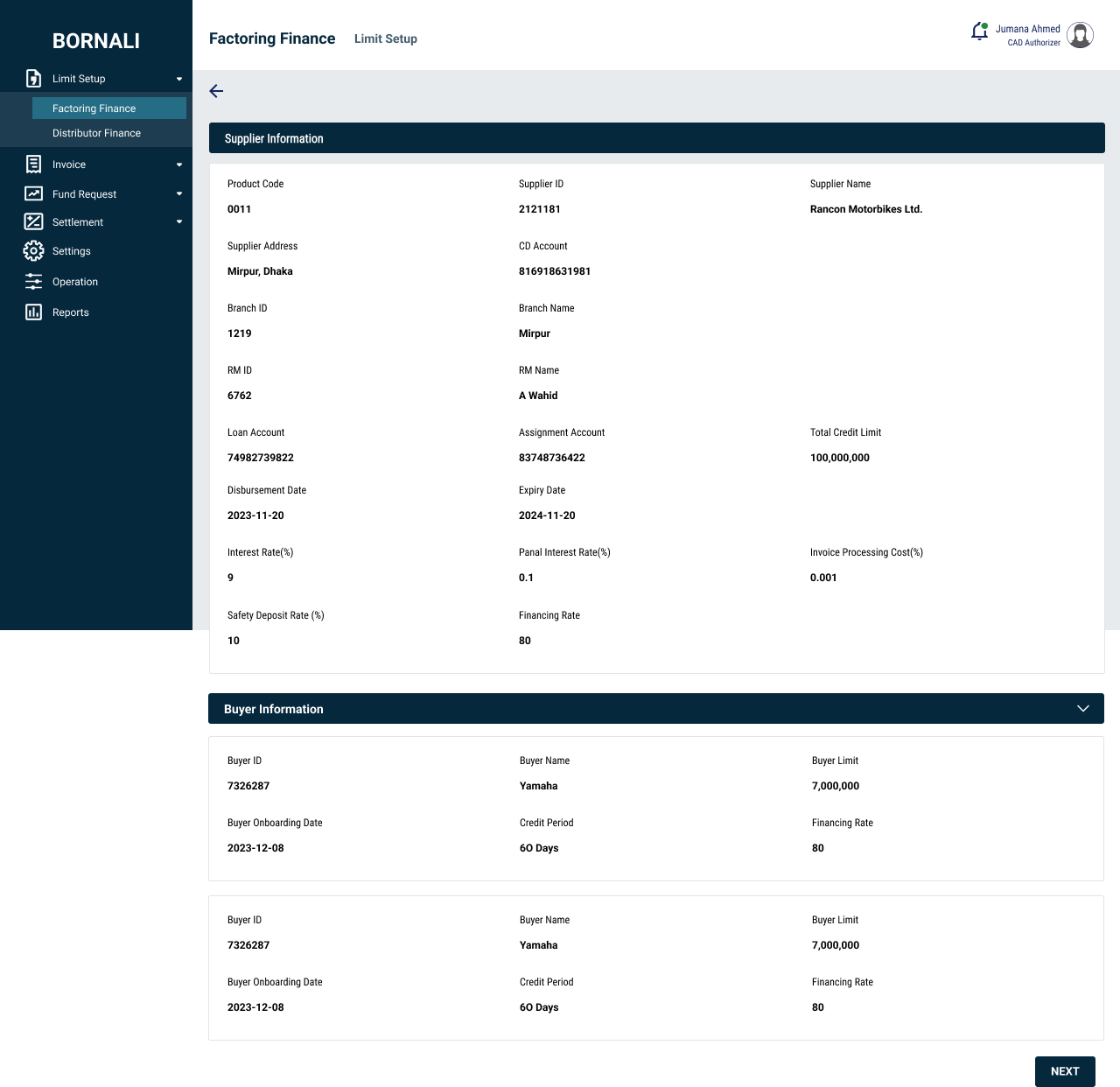This screenshot has height=1087, width=1120.
Task: Expand the Fund Request menu arrow
Action: tap(179, 194)
